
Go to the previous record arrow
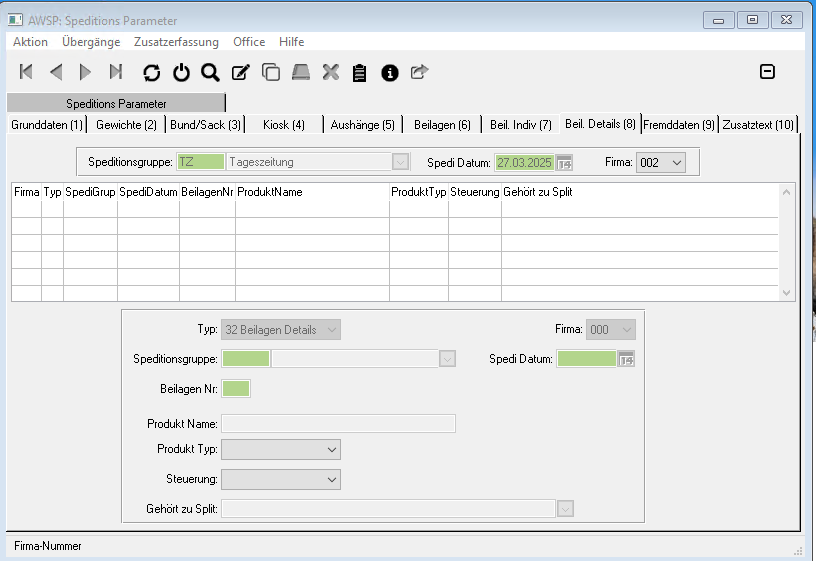click(56, 72)
